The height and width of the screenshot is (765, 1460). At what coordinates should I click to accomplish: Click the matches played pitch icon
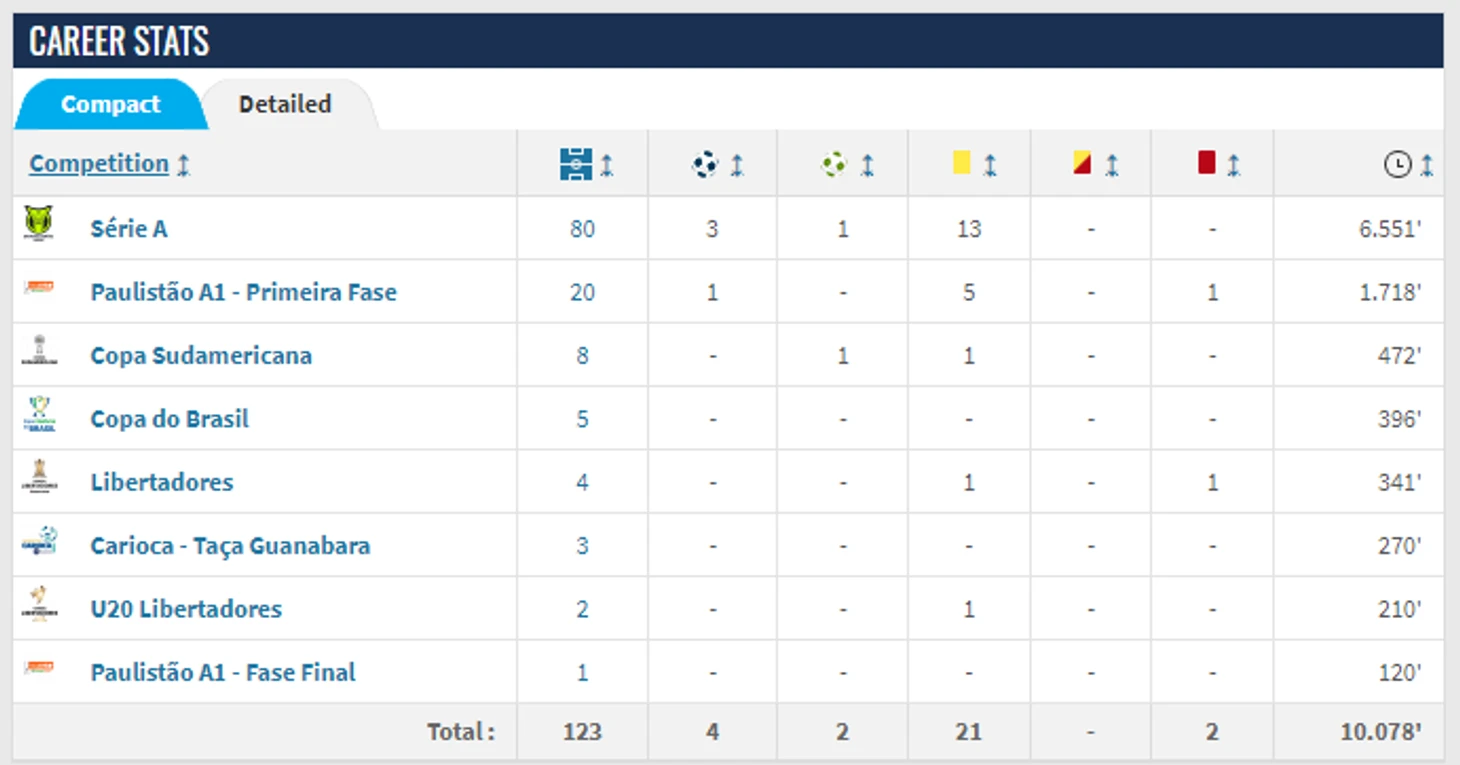point(576,164)
